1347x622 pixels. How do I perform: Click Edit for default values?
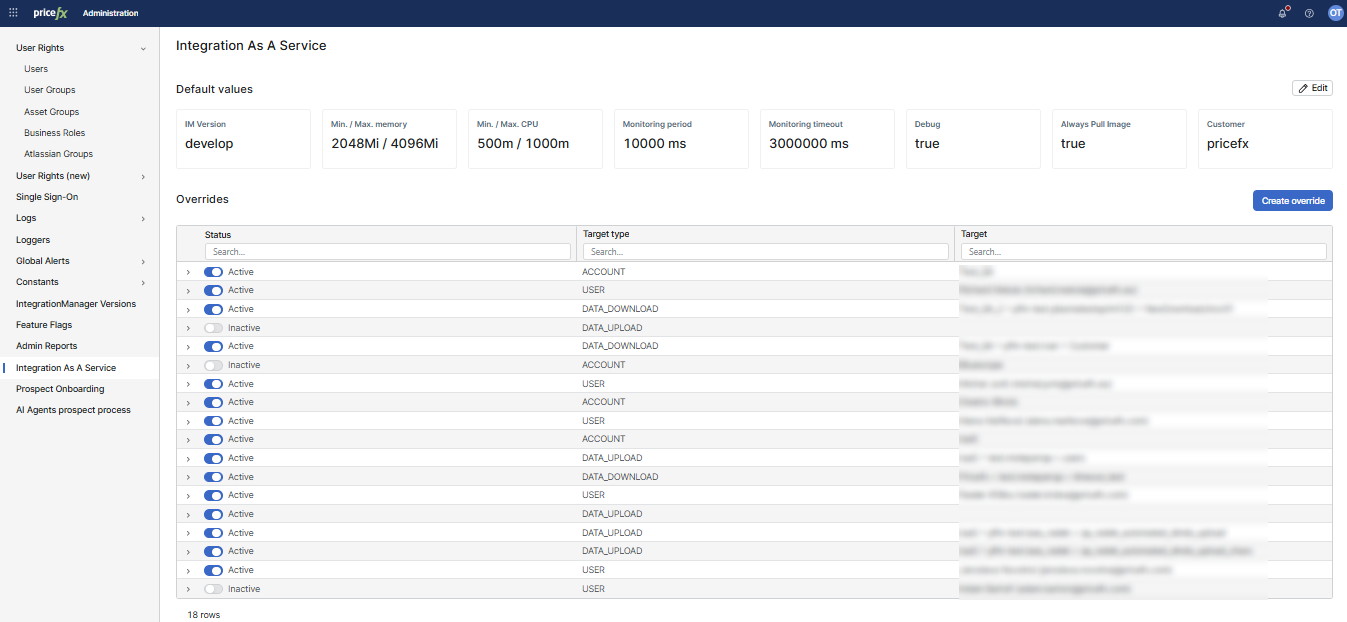coord(1312,88)
